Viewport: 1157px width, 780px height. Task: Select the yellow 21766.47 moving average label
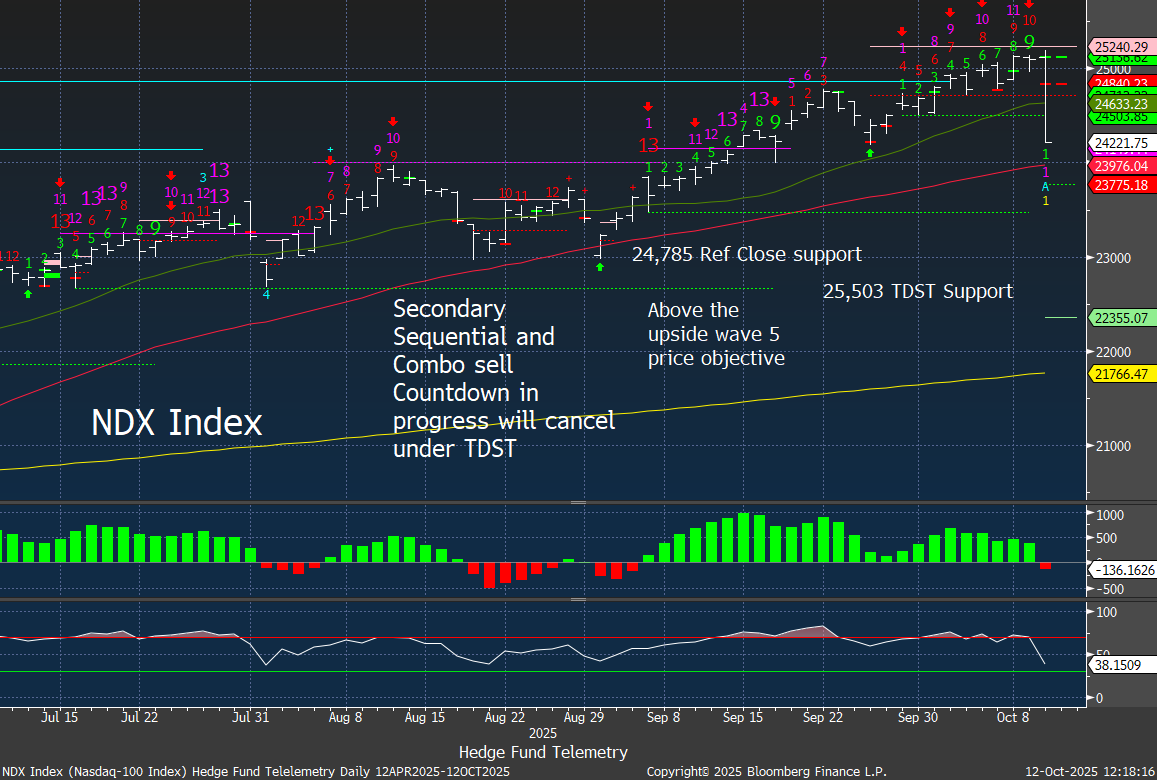tap(1120, 373)
